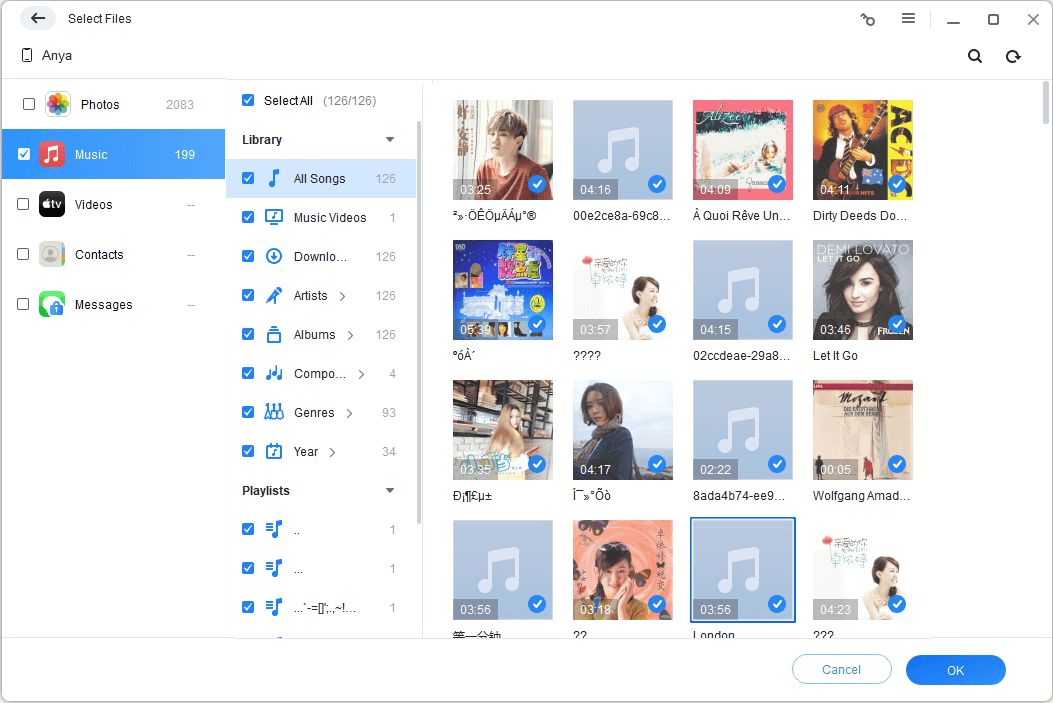Click the Videos Apple TV icon

(52, 204)
